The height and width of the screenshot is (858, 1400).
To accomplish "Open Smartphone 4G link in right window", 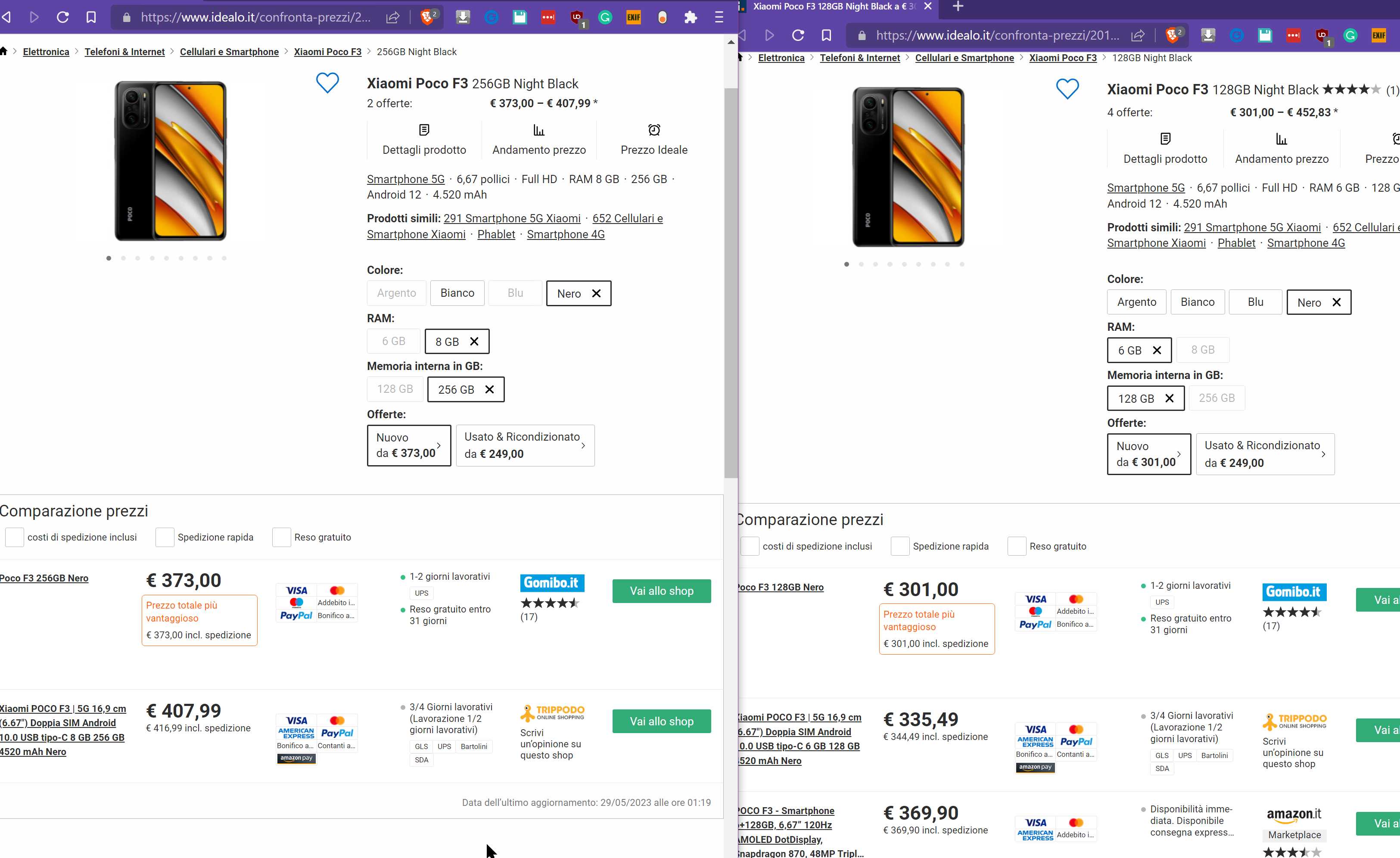I will tap(1306, 243).
